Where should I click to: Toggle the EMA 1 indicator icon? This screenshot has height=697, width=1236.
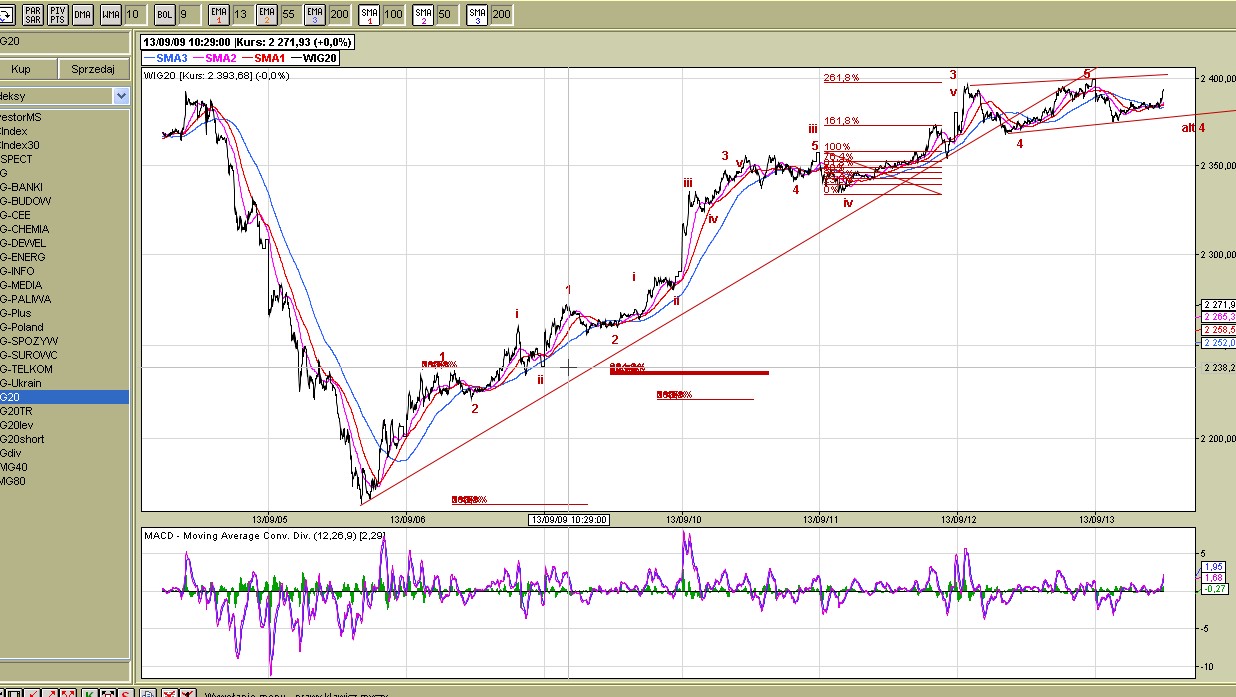[x=219, y=14]
